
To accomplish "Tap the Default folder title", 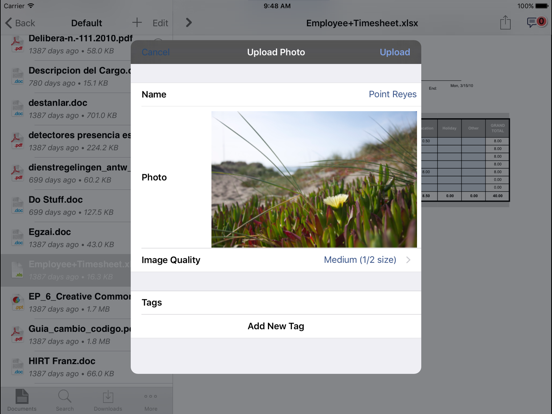I will point(87,23).
